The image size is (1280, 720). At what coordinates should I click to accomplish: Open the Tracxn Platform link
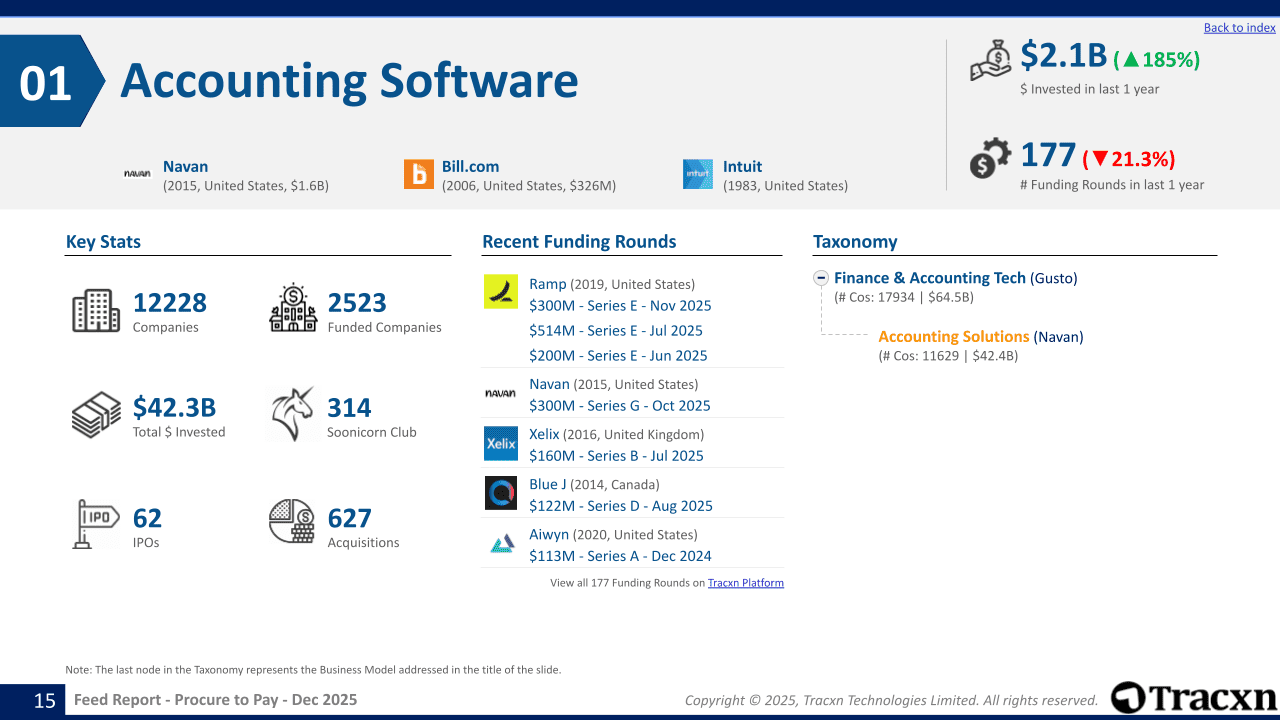745,583
